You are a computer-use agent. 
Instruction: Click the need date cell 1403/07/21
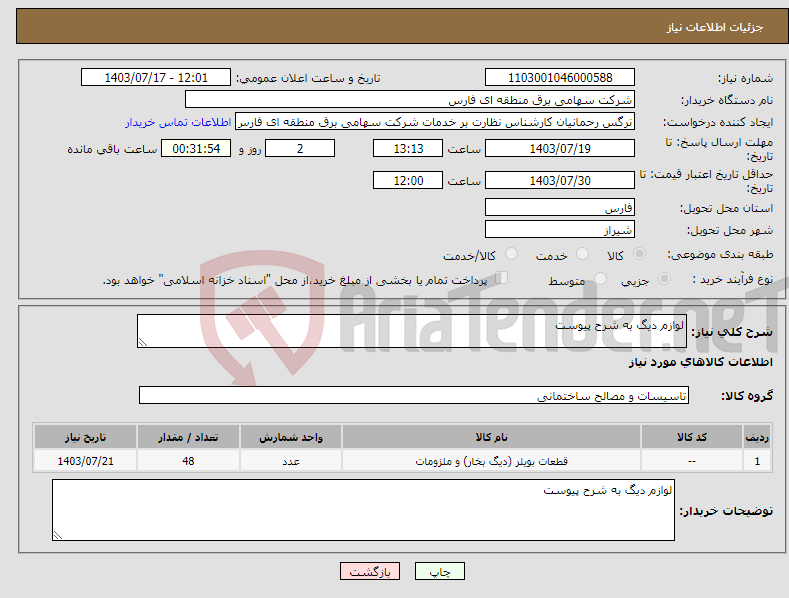click(86, 461)
